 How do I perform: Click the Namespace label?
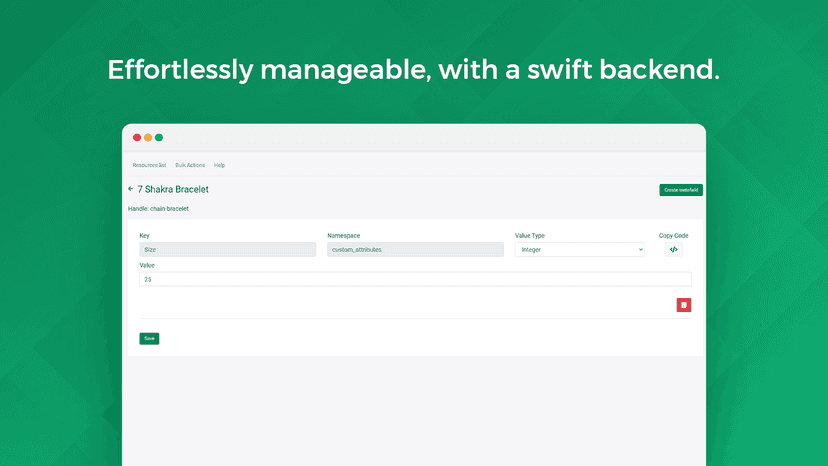[343, 236]
